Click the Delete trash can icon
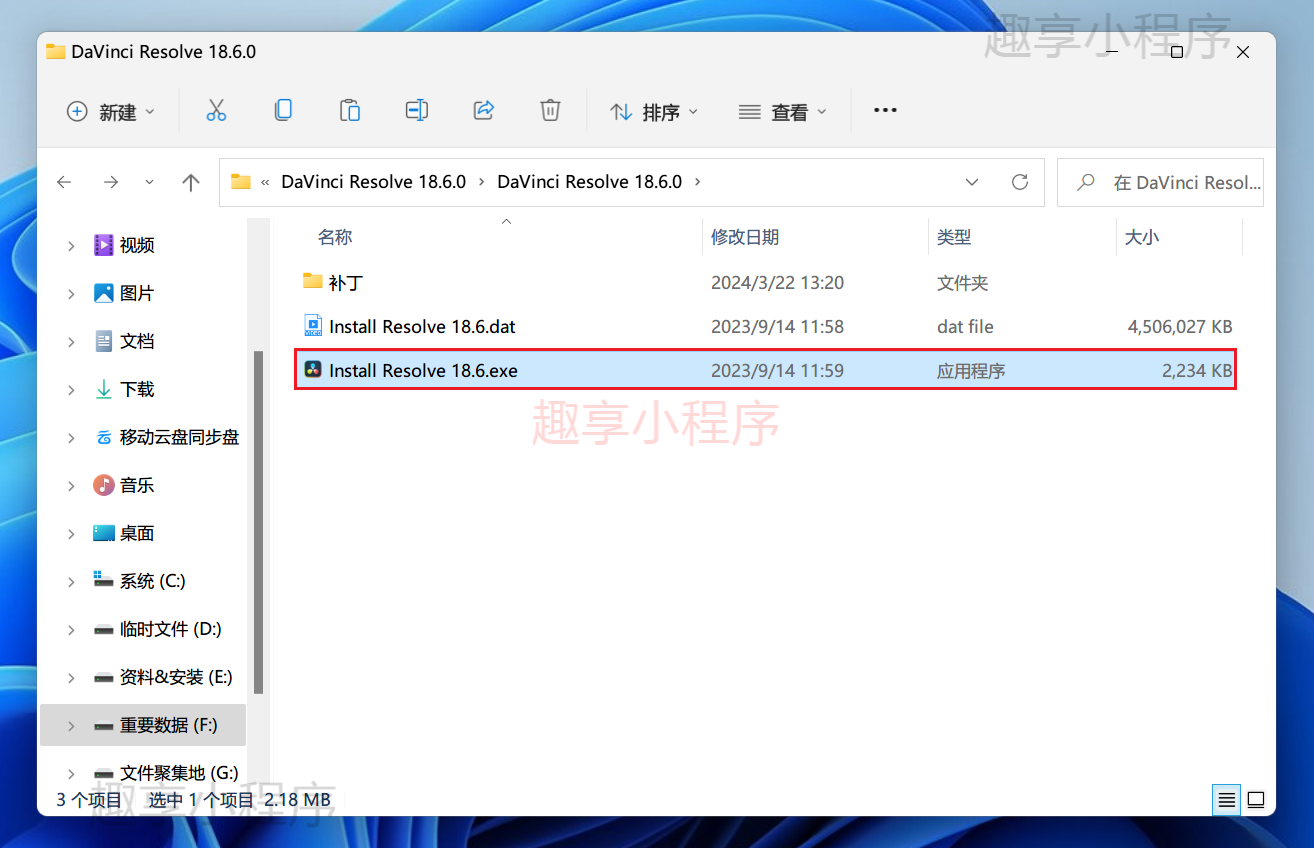Screen dimensions: 1314x848 point(550,111)
